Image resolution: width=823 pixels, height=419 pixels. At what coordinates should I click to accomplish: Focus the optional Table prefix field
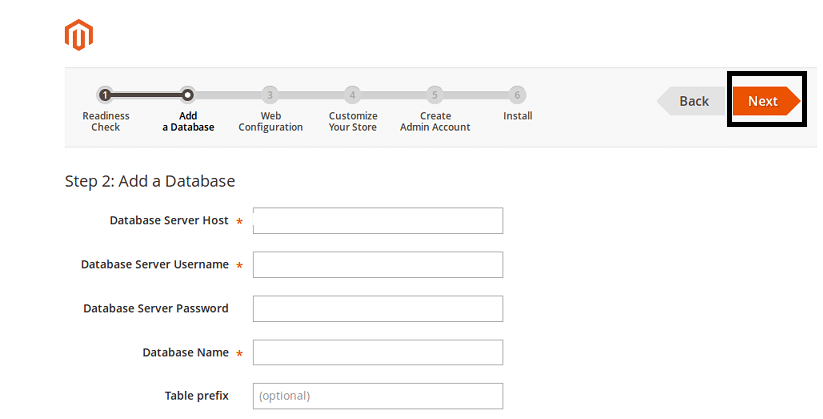pyautogui.click(x=378, y=396)
